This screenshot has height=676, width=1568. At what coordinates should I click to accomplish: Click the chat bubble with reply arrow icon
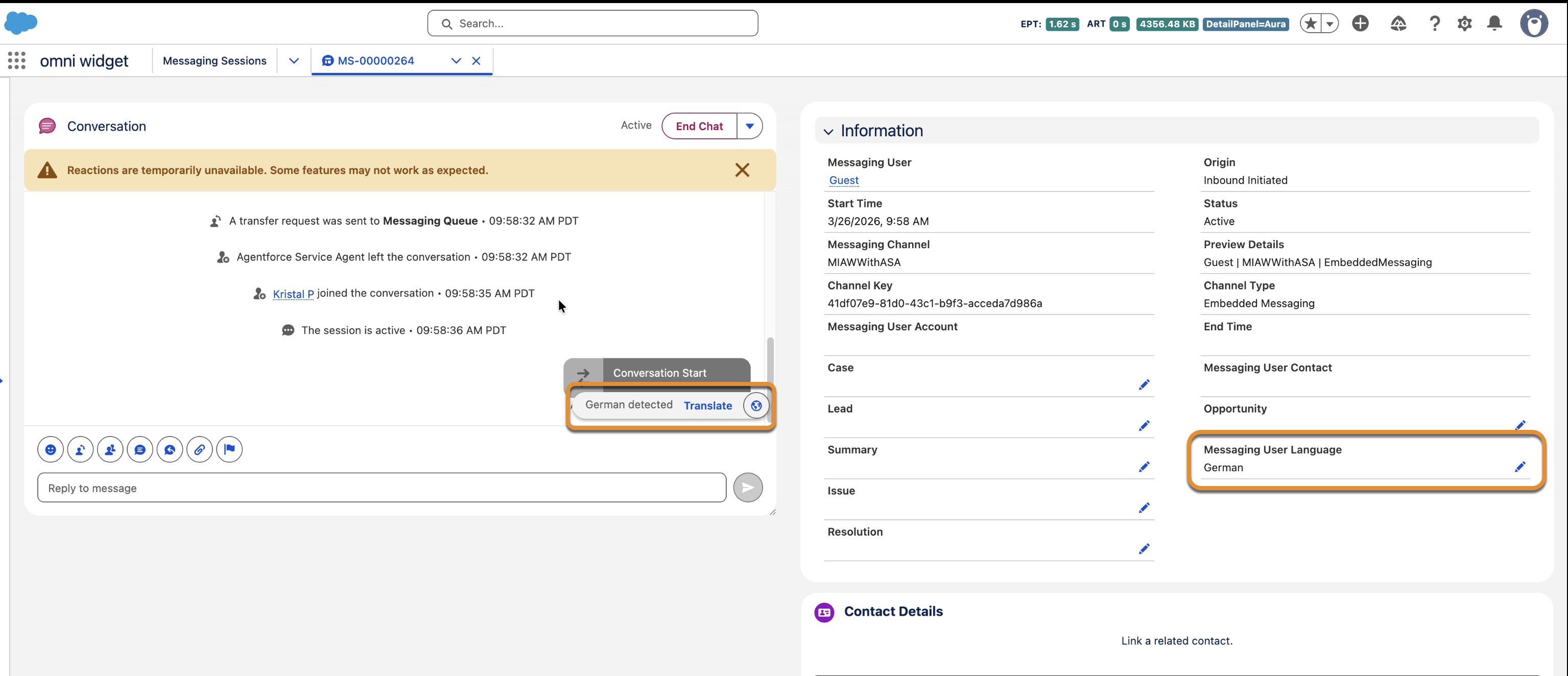(x=170, y=450)
